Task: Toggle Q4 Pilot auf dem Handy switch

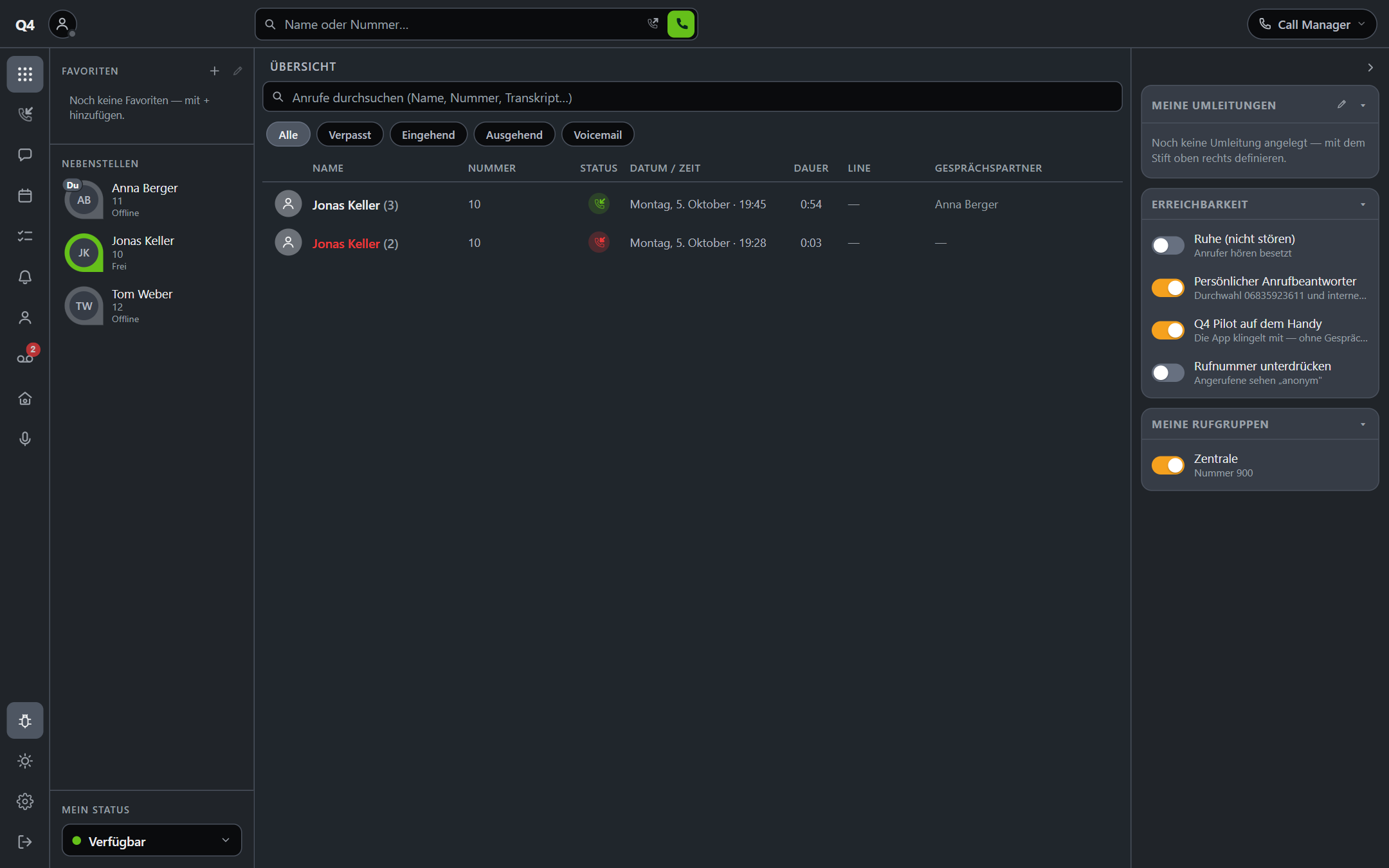Action: (1168, 330)
